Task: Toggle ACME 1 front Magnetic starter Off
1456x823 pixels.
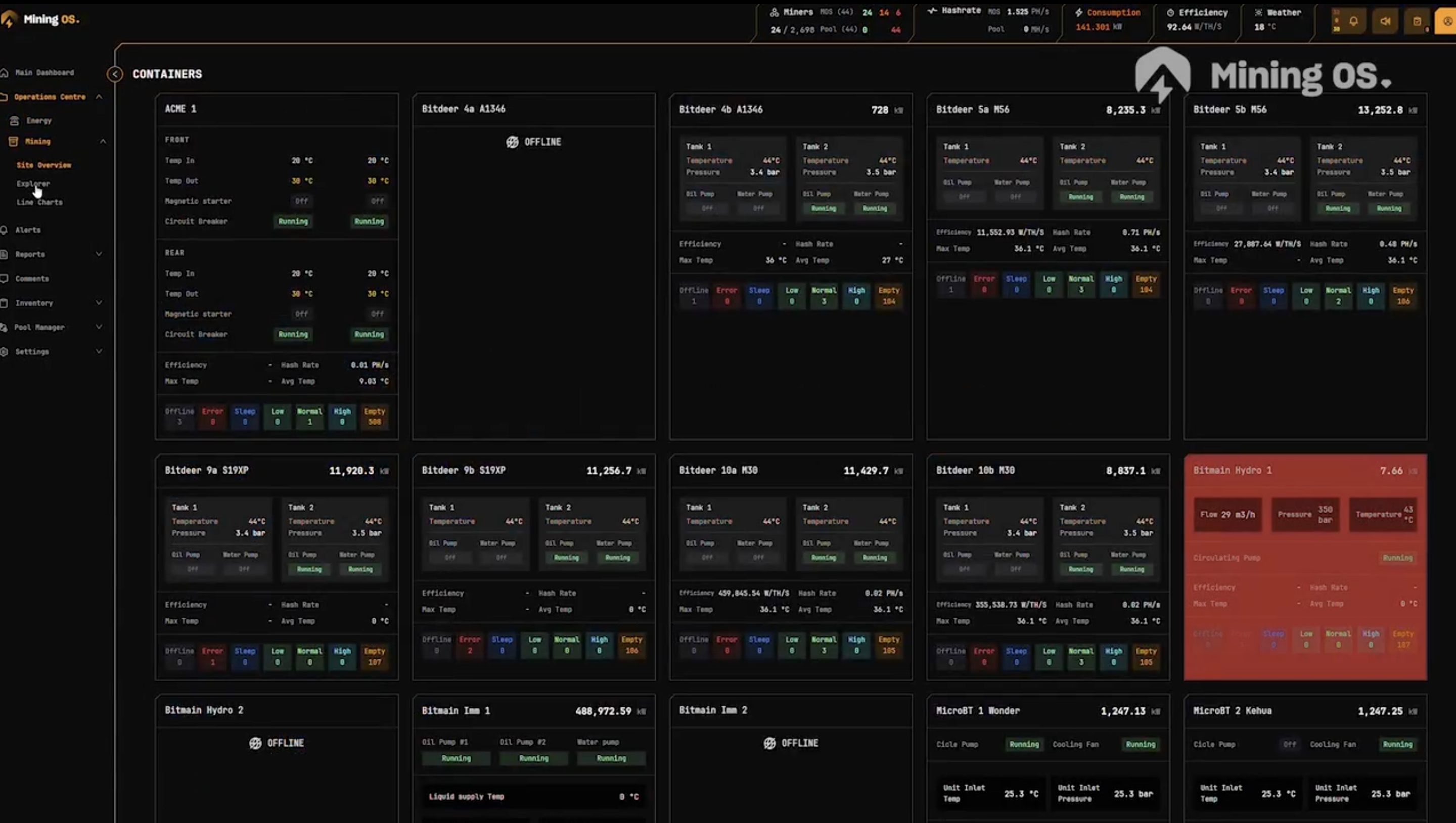Action: [301, 201]
